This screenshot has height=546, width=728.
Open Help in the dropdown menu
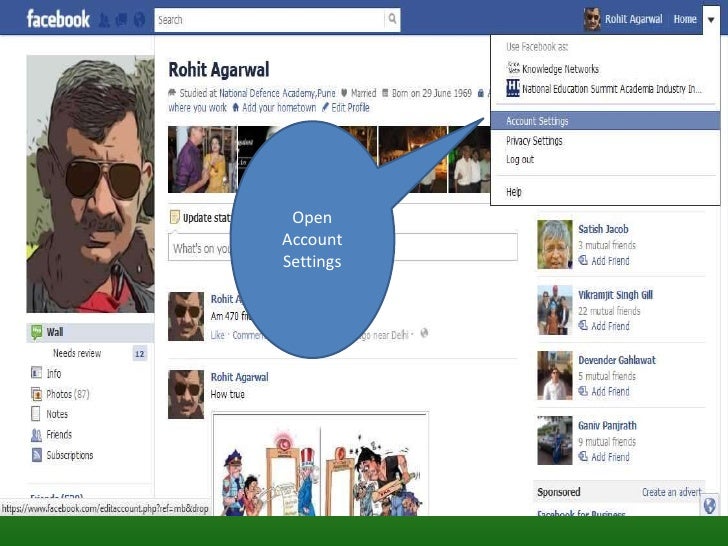point(514,192)
